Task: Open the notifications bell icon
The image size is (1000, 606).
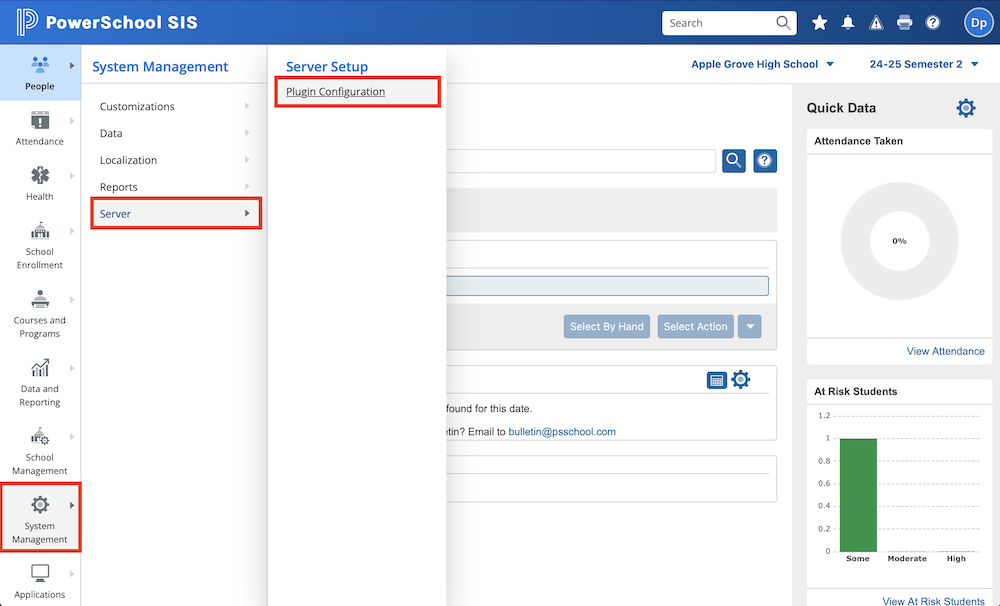Action: pos(848,23)
